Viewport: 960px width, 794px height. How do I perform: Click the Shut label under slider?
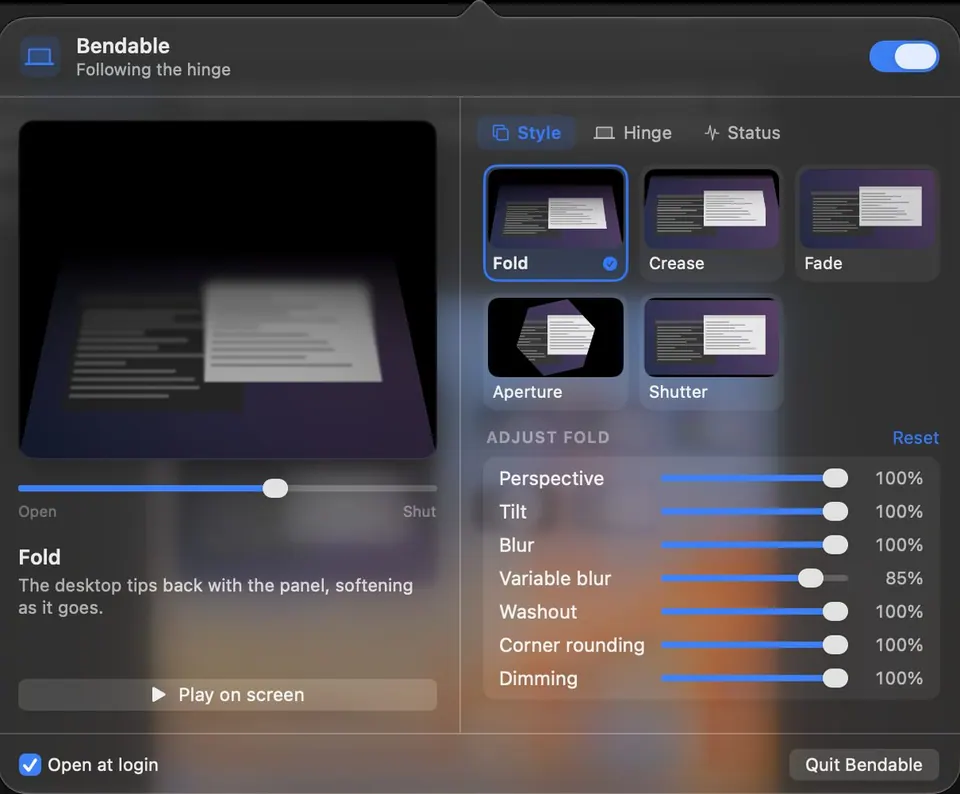419,512
